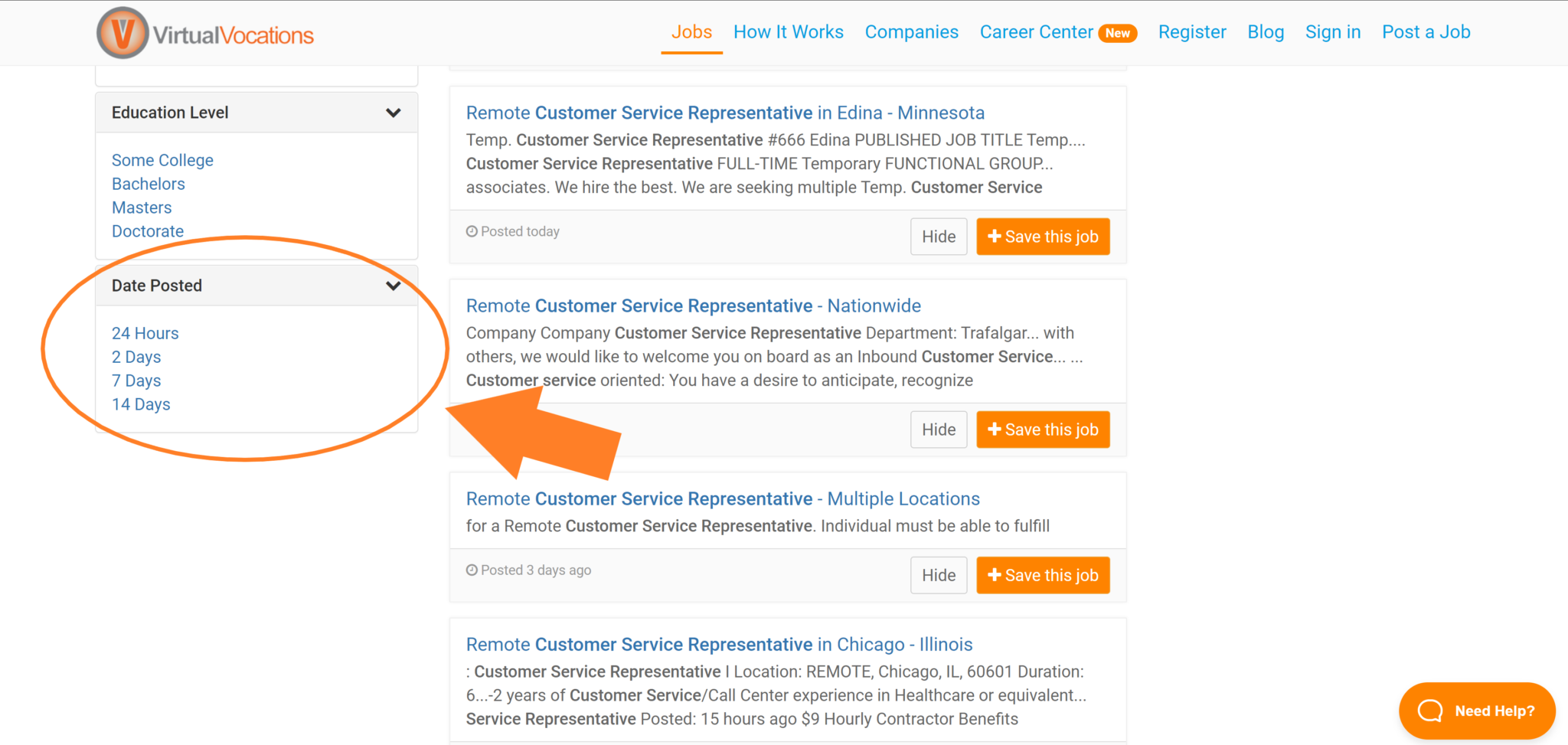Click the Sign in link
The image size is (1568, 745).
1333,31
